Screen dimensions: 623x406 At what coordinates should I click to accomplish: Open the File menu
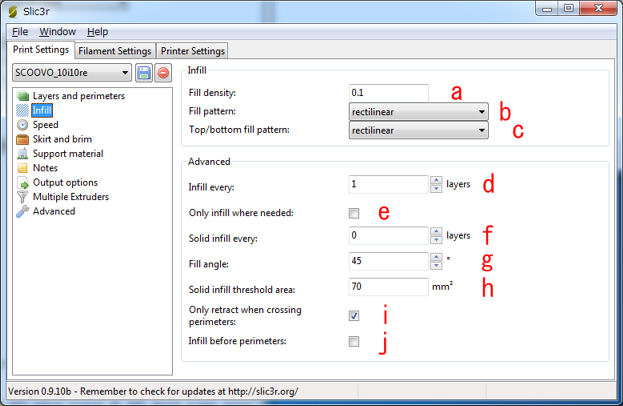pyautogui.click(x=20, y=32)
